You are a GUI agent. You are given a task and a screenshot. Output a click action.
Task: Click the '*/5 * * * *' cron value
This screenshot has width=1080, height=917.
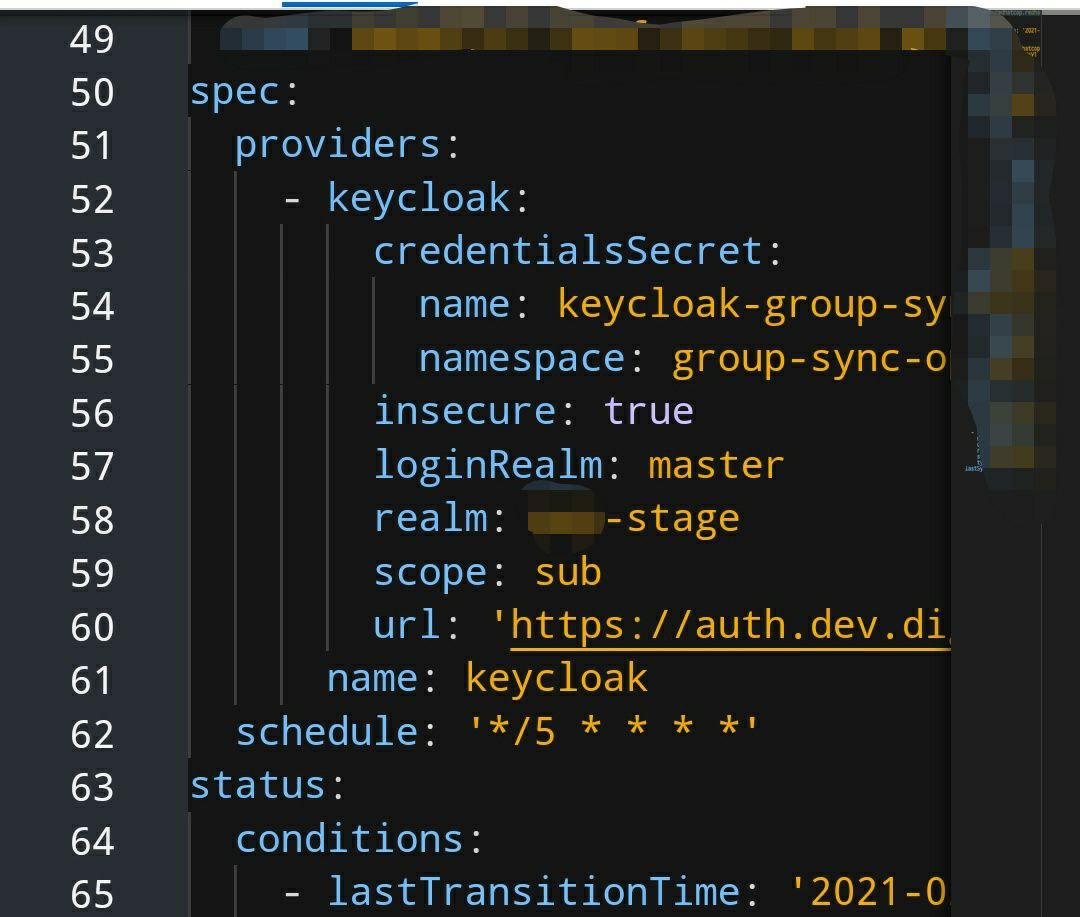[613, 730]
